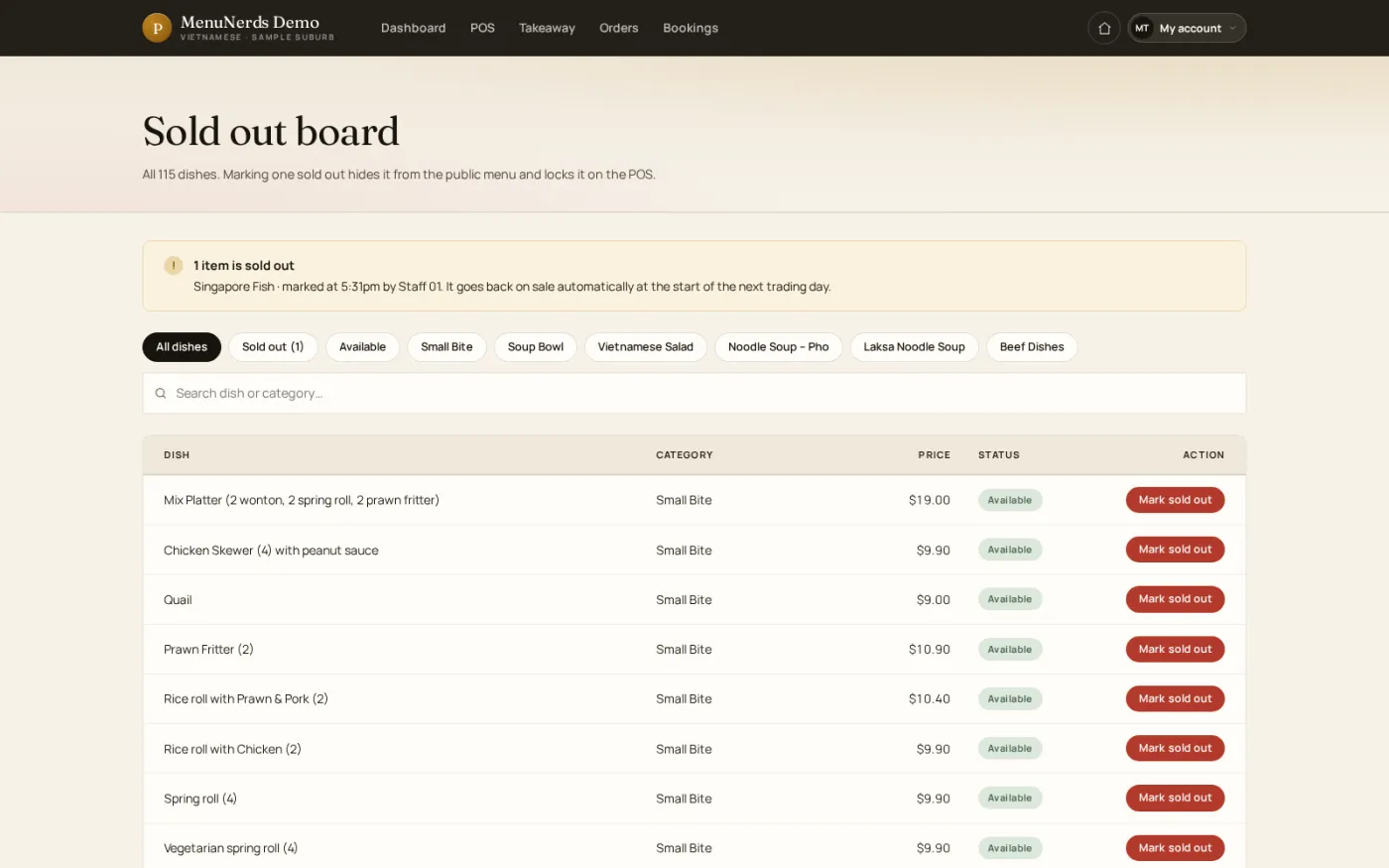Go to the Bookings nav item
The width and height of the screenshot is (1389, 868).
coord(691,28)
